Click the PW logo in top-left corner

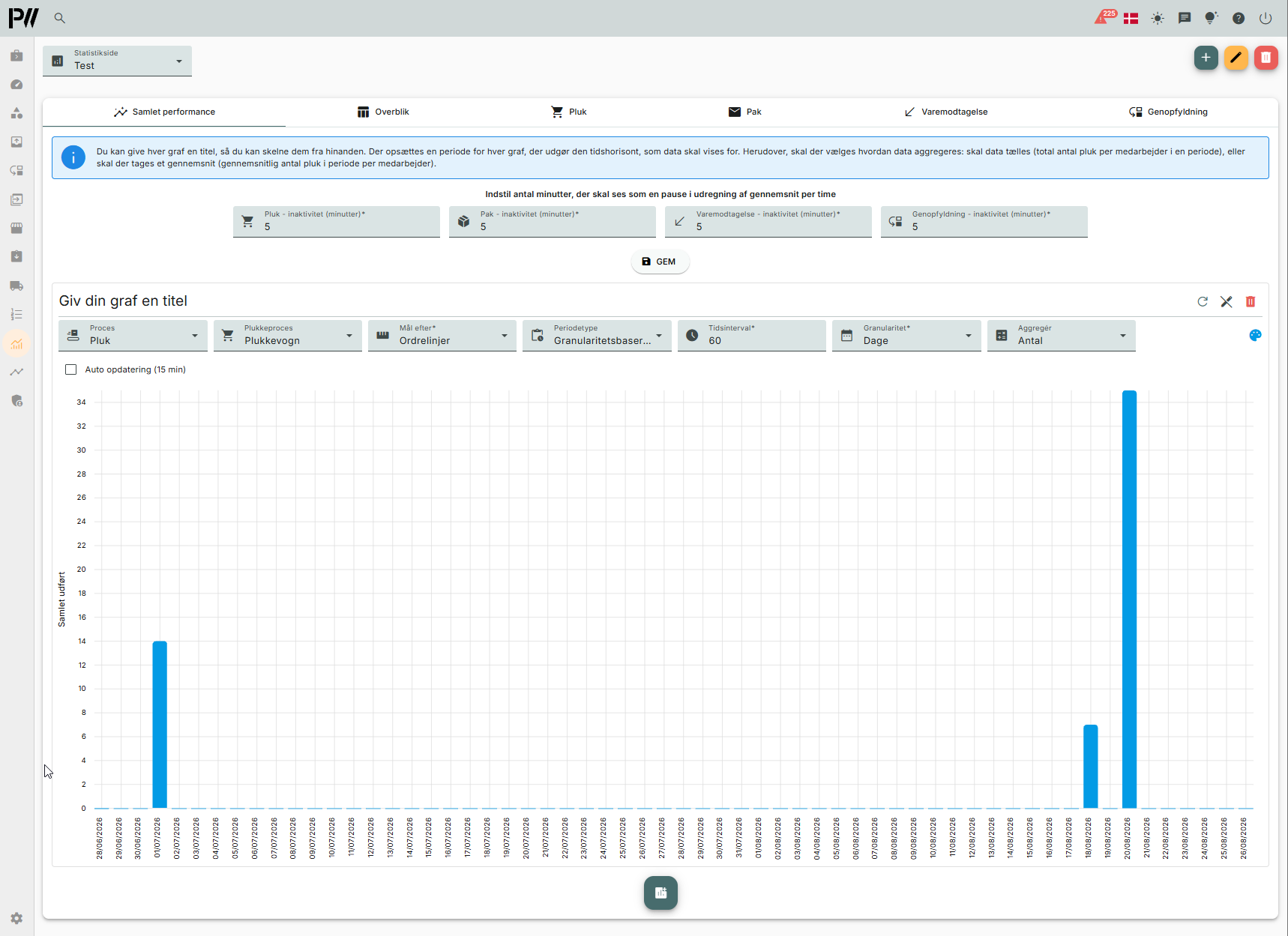click(x=23, y=18)
